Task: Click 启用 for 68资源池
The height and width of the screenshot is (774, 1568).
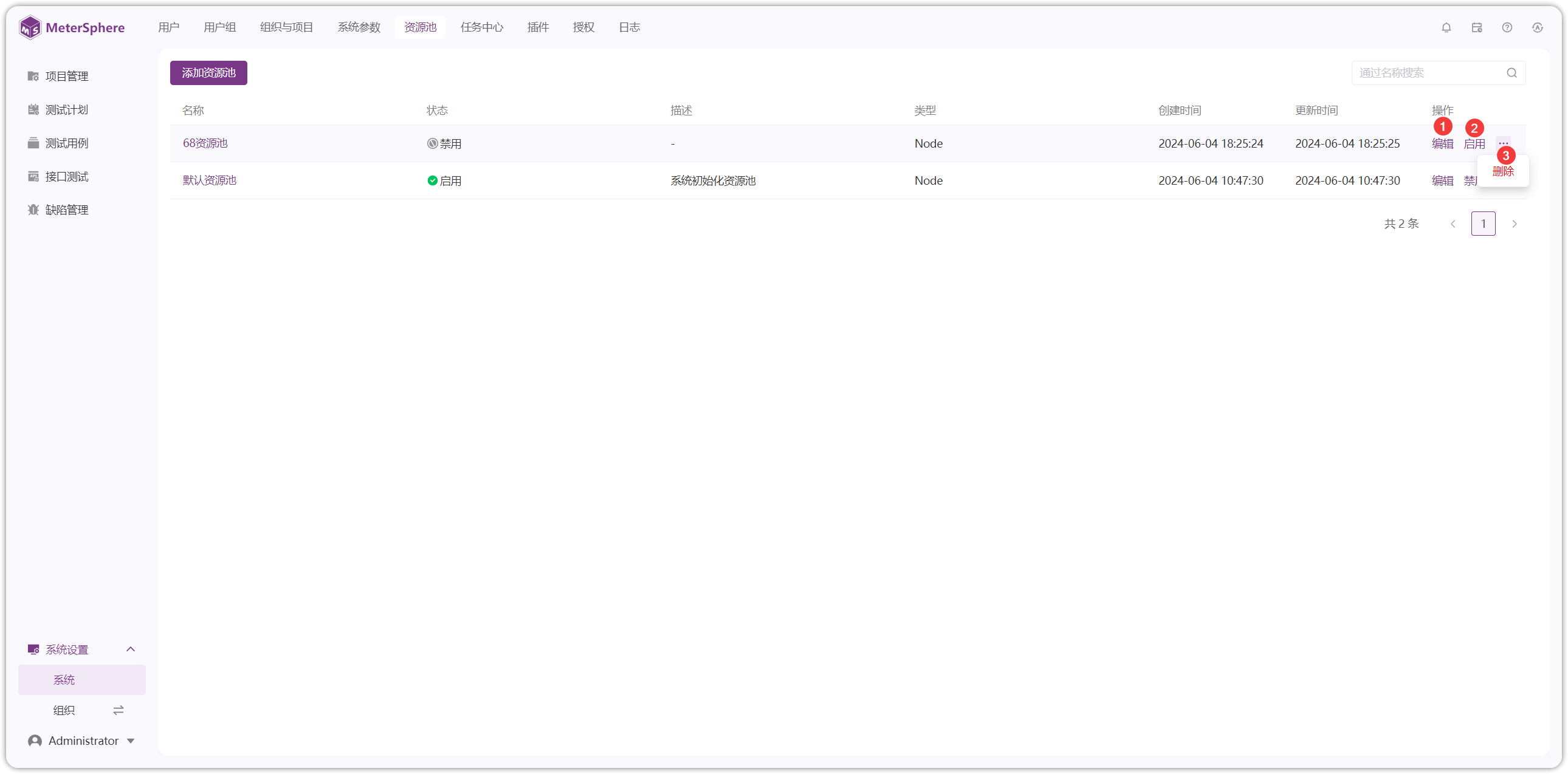Action: 1474,144
